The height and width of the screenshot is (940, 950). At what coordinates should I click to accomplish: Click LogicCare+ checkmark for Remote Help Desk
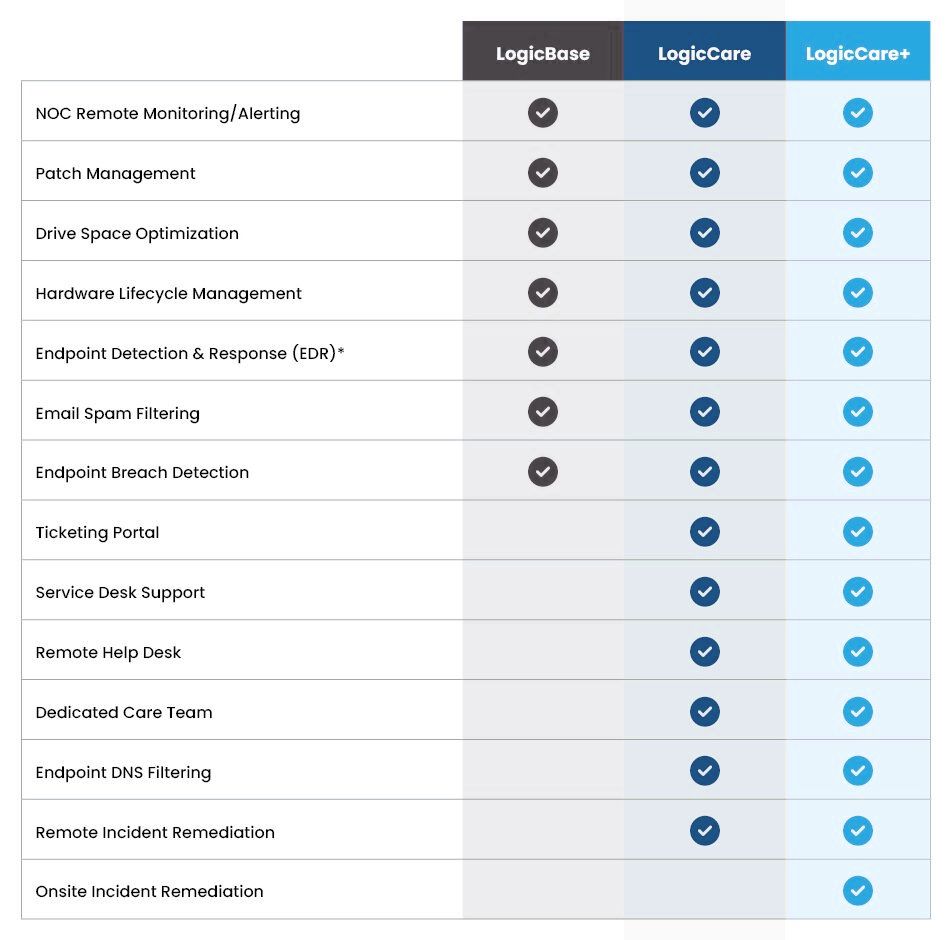857,652
